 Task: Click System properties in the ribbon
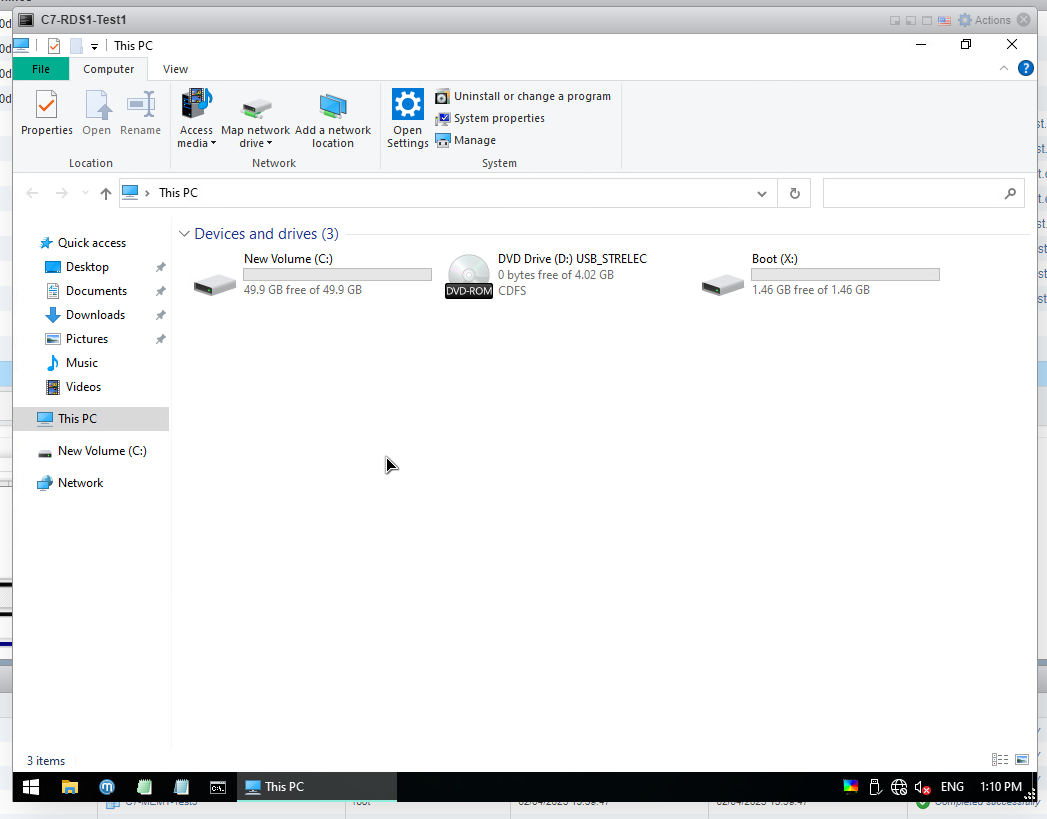click(498, 118)
